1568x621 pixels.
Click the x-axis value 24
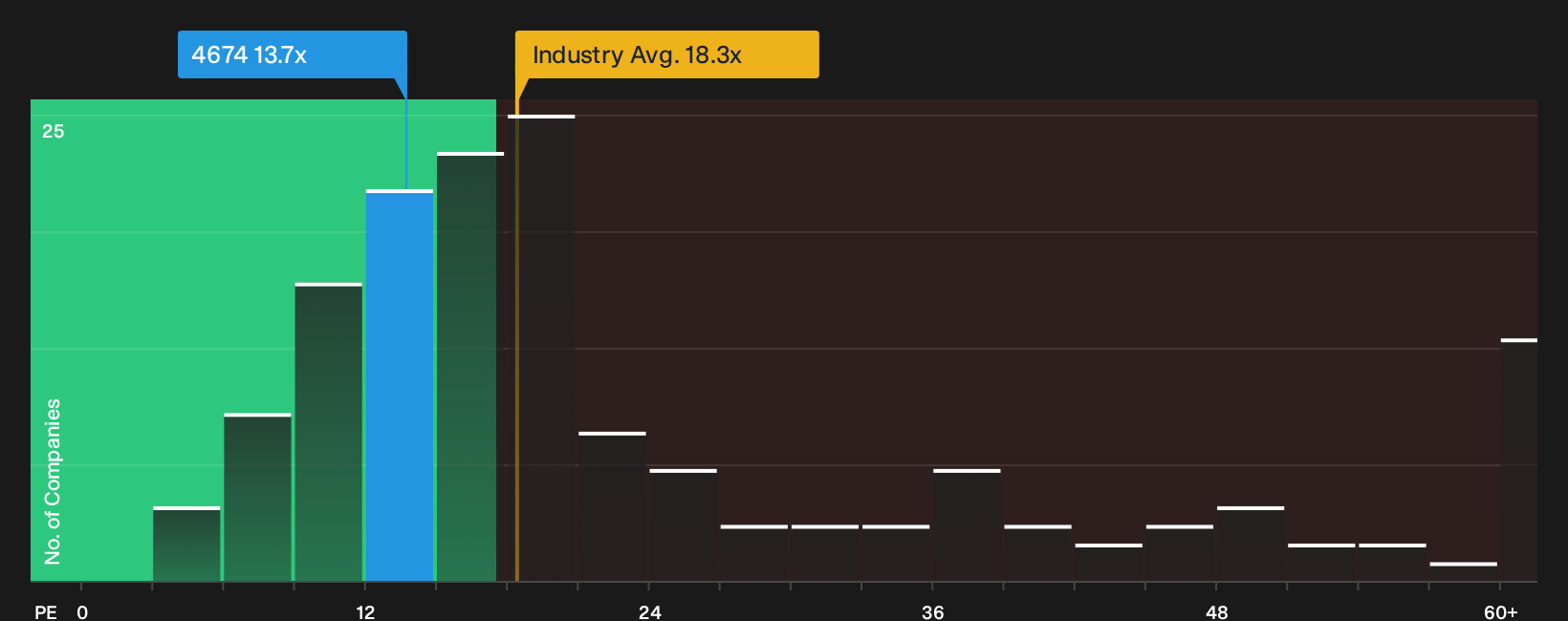click(650, 612)
